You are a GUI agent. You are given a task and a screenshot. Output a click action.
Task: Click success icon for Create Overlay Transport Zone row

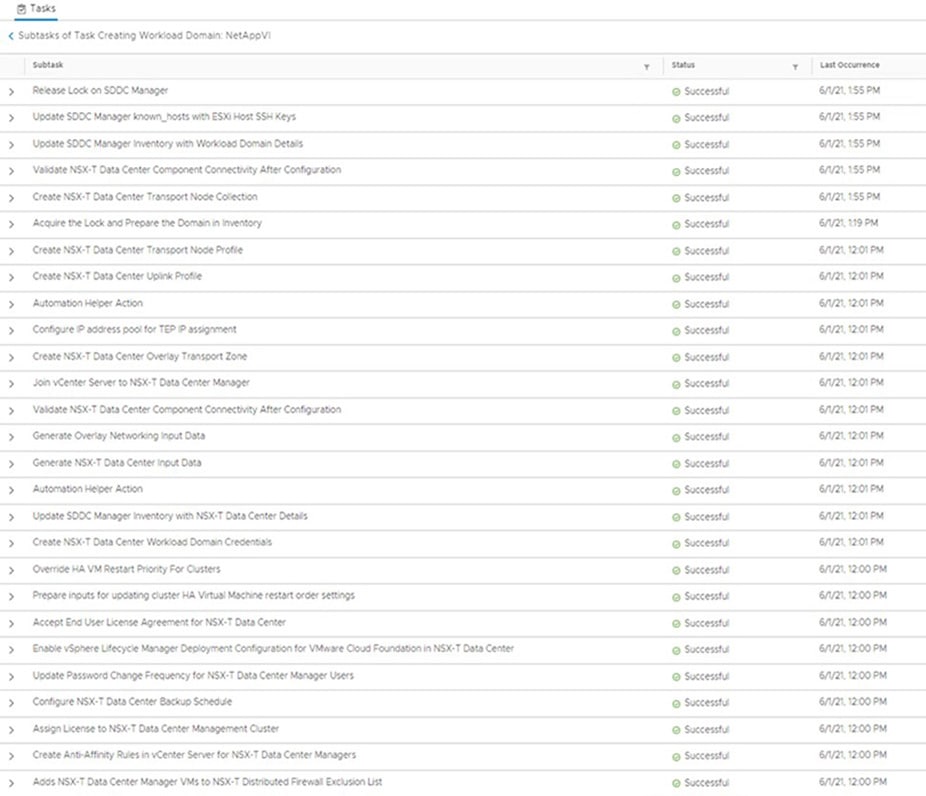(x=676, y=357)
